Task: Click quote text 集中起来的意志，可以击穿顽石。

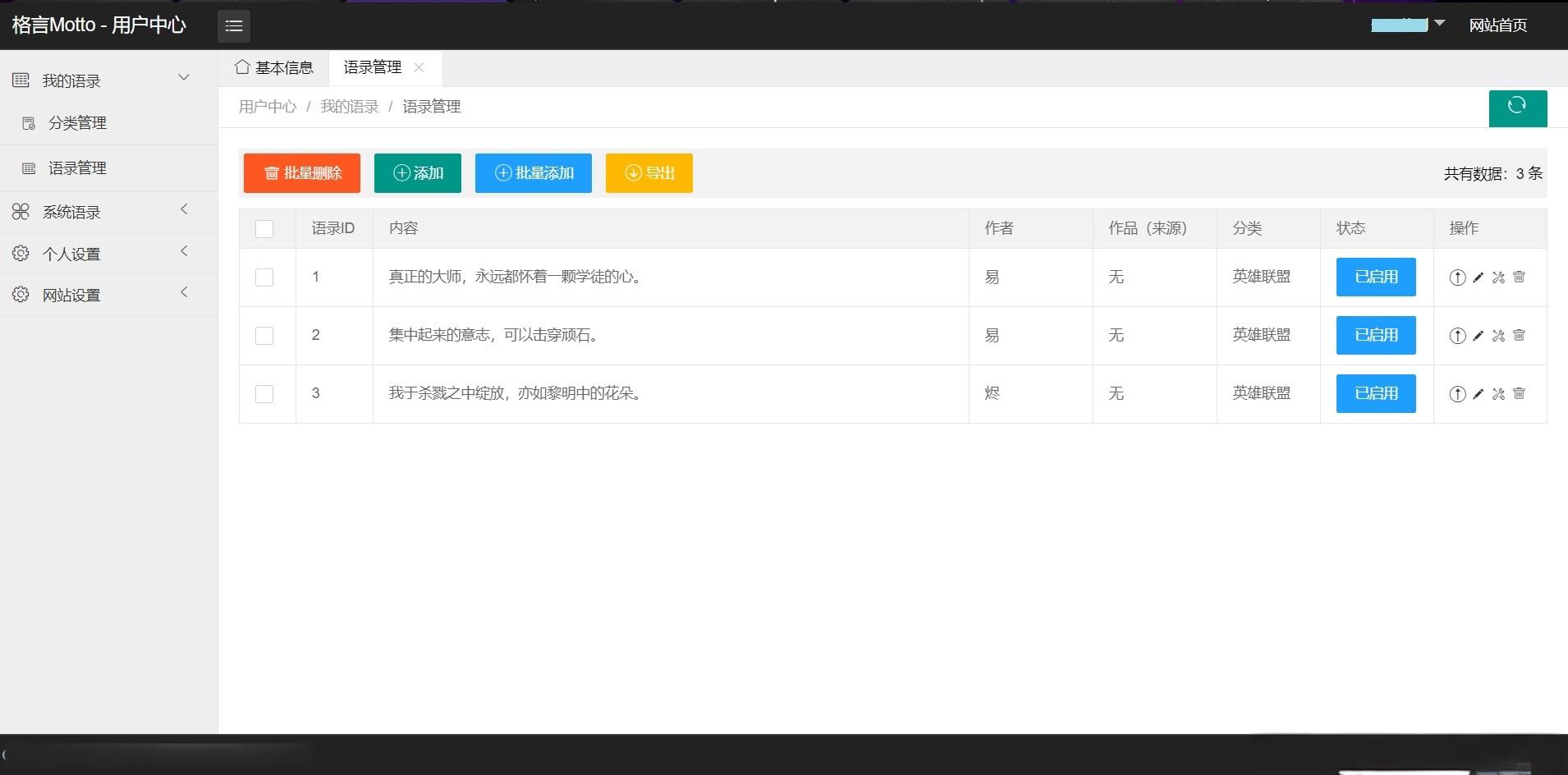Action: (496, 336)
